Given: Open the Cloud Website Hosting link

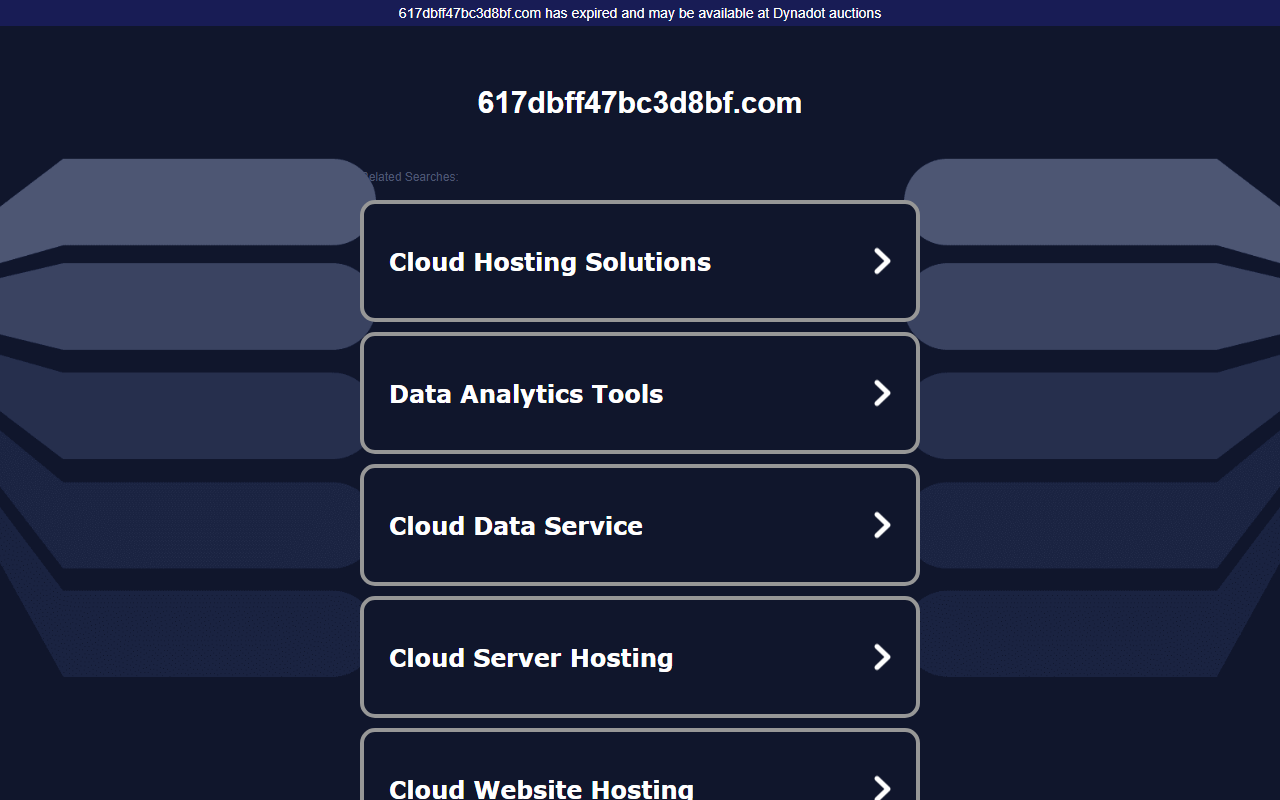Looking at the screenshot, I should [640, 765].
